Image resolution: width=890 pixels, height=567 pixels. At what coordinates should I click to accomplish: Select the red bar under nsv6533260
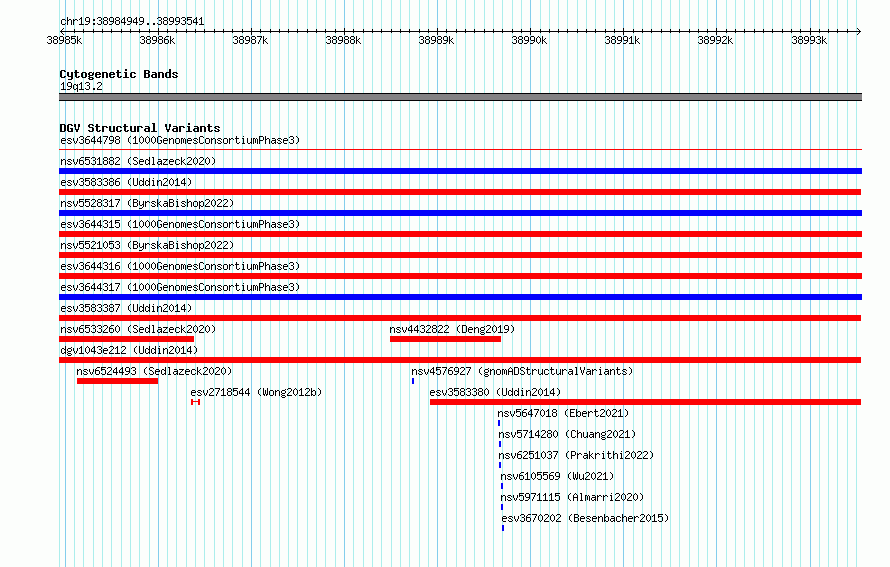127,339
